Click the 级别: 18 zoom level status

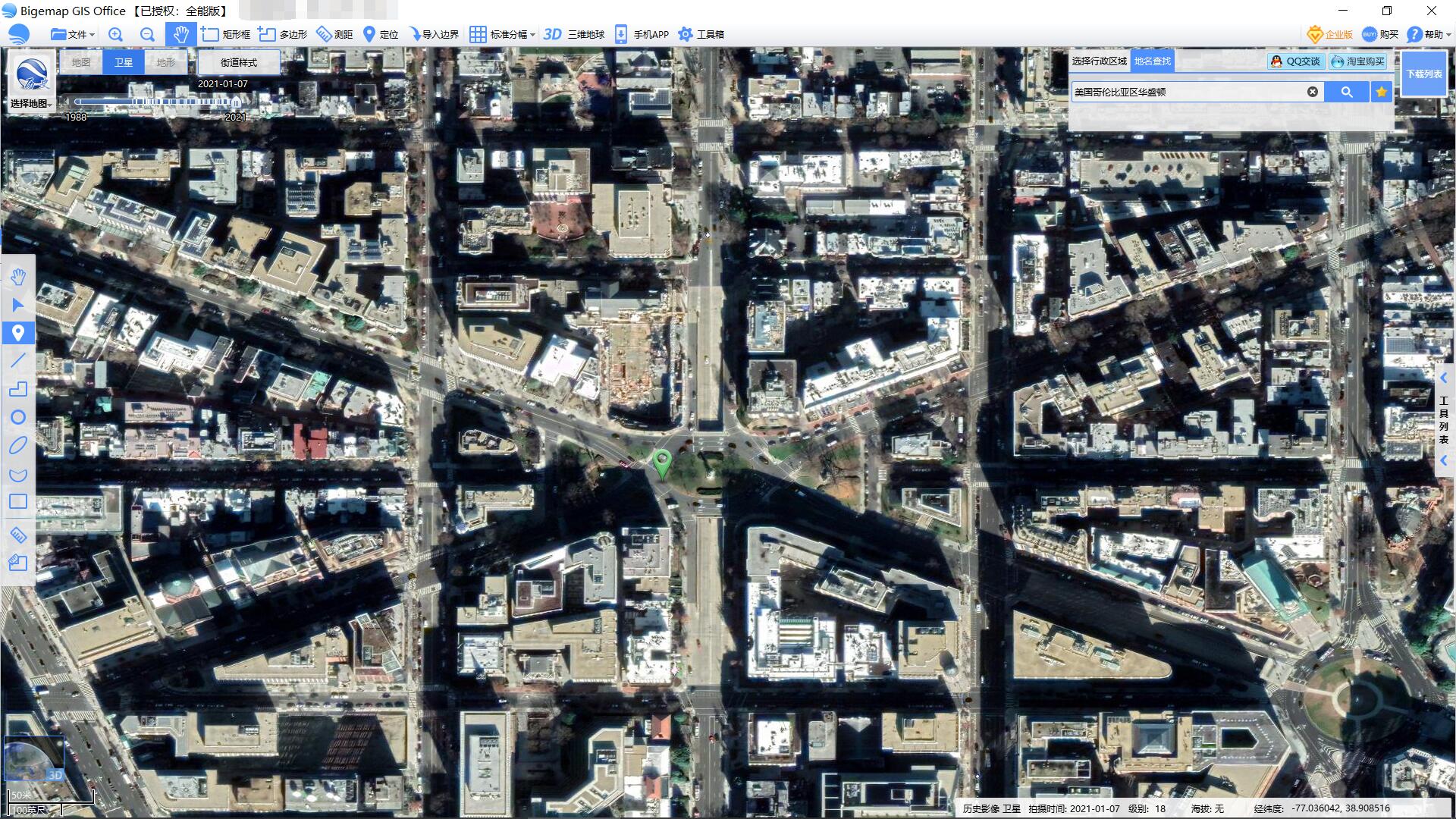click(1147, 808)
